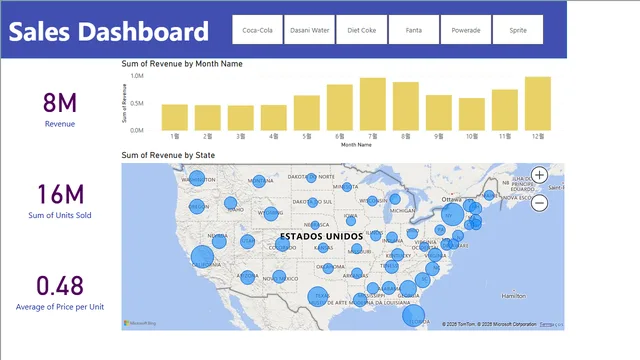Click the month 3 revenue bar
The height and width of the screenshot is (360, 640).
[241, 118]
